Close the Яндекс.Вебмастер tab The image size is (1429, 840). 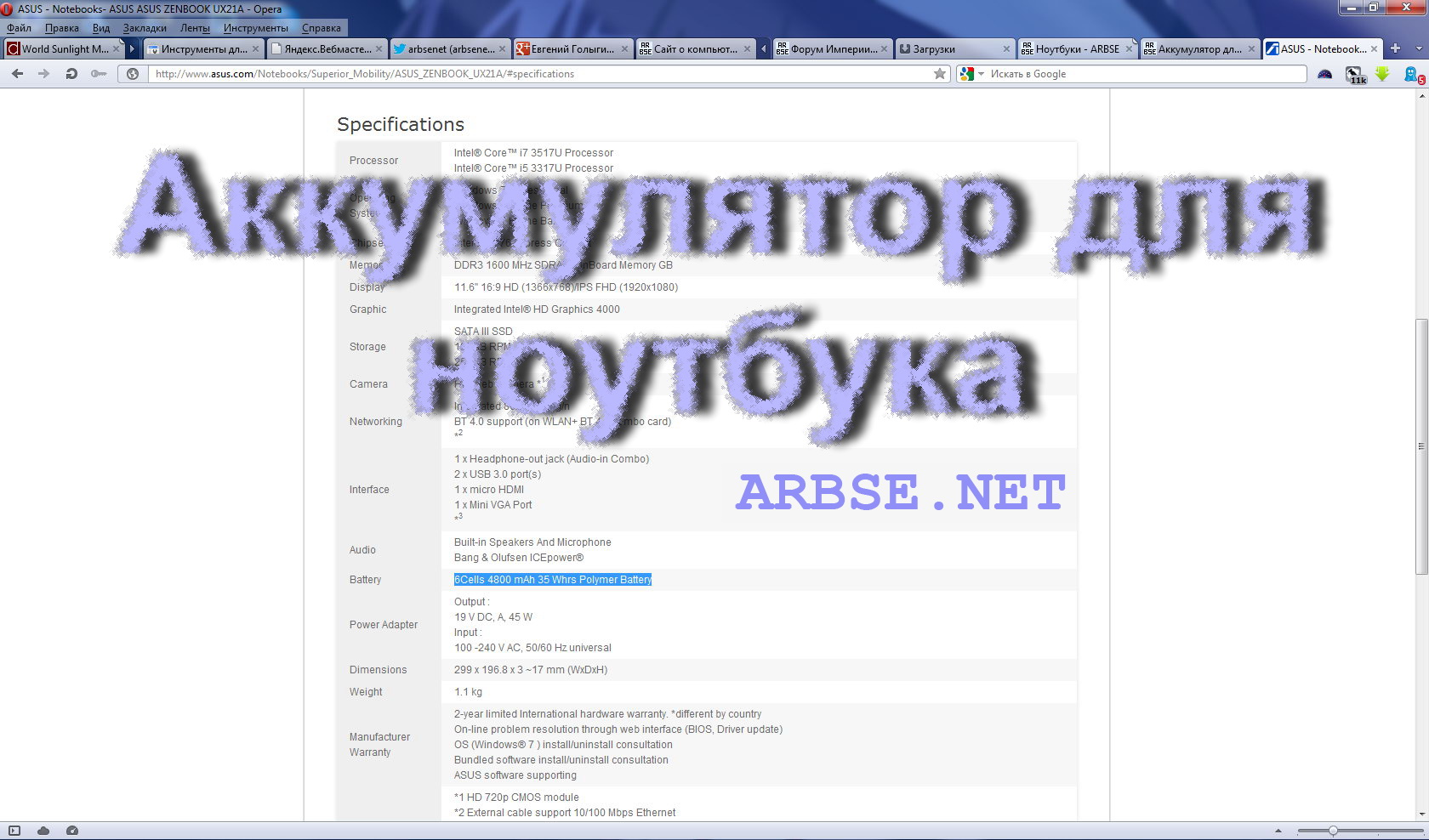point(379,49)
